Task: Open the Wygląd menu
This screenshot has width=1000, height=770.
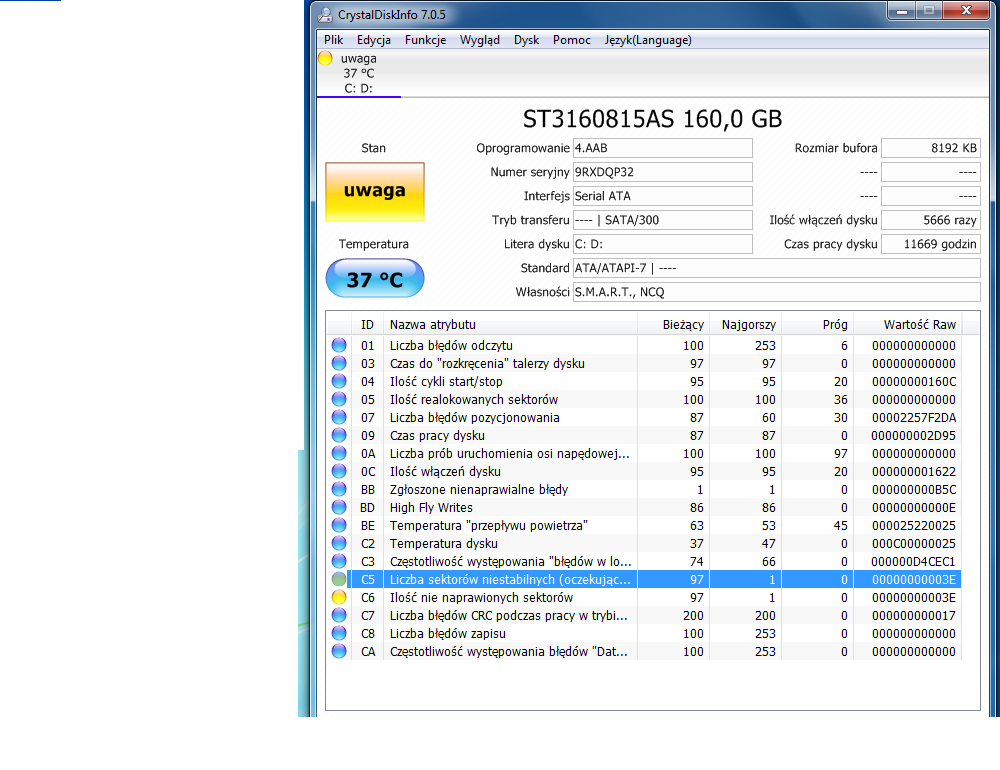Action: [480, 40]
